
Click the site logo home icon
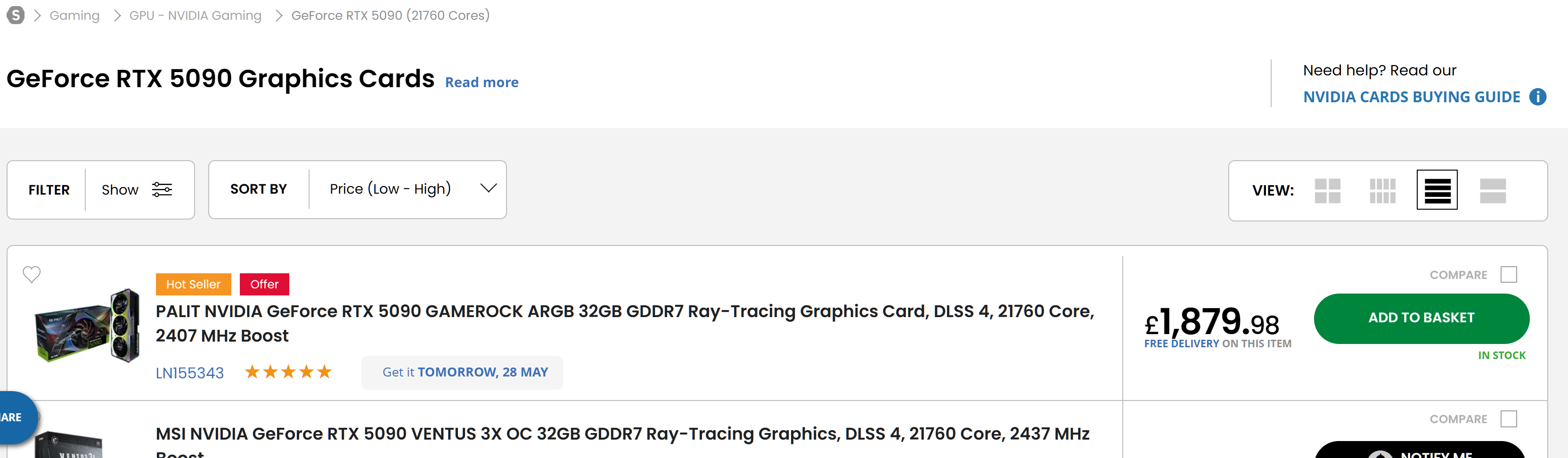(x=16, y=15)
